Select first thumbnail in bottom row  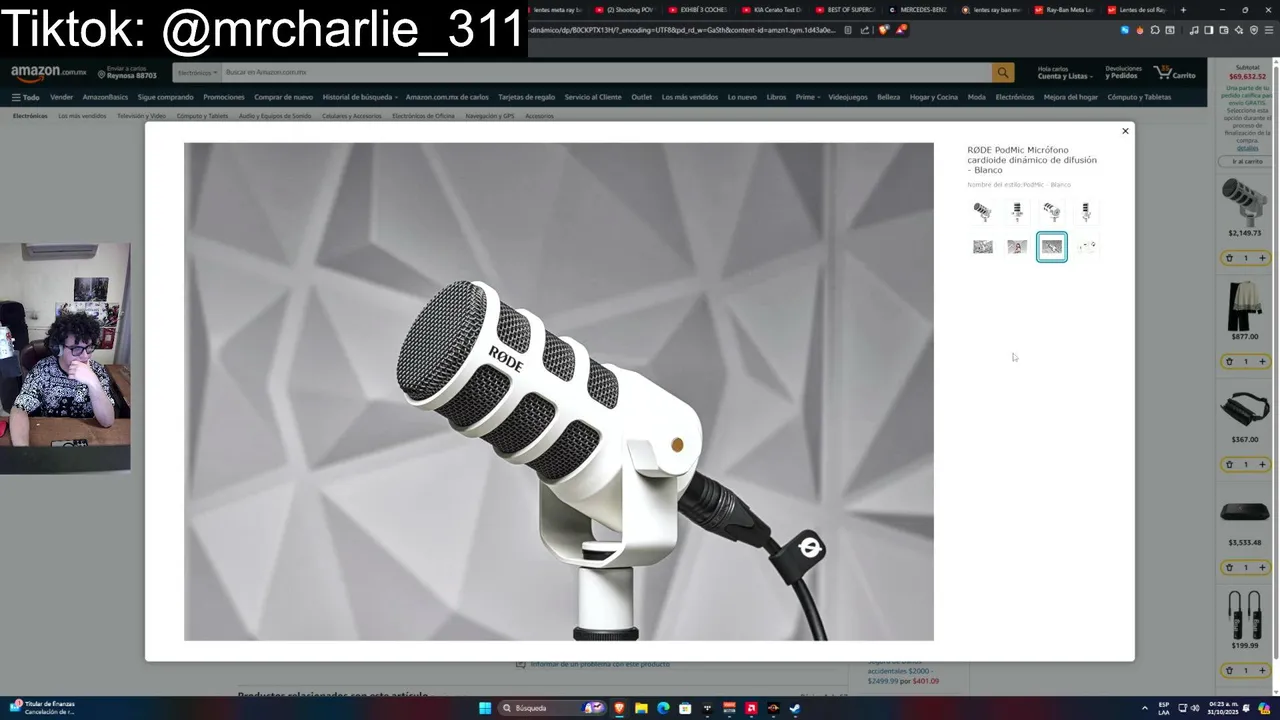[982, 247]
